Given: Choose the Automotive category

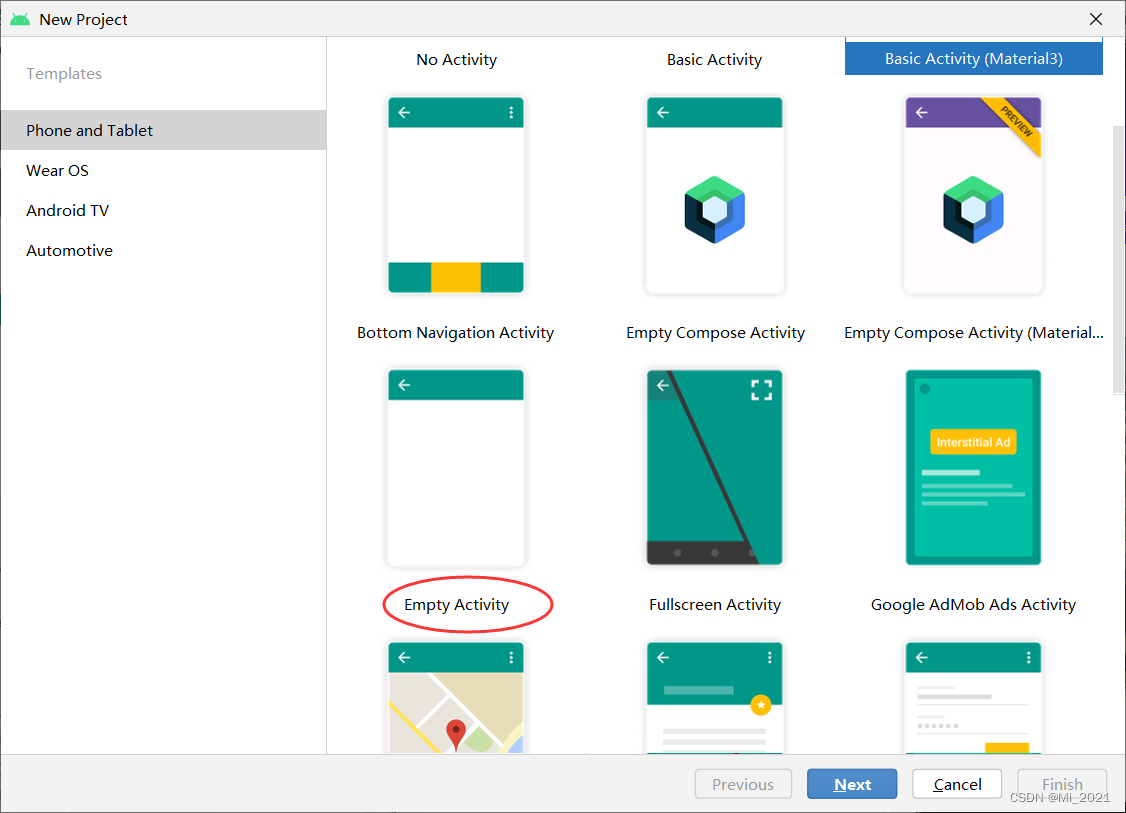Looking at the screenshot, I should 164,251.
